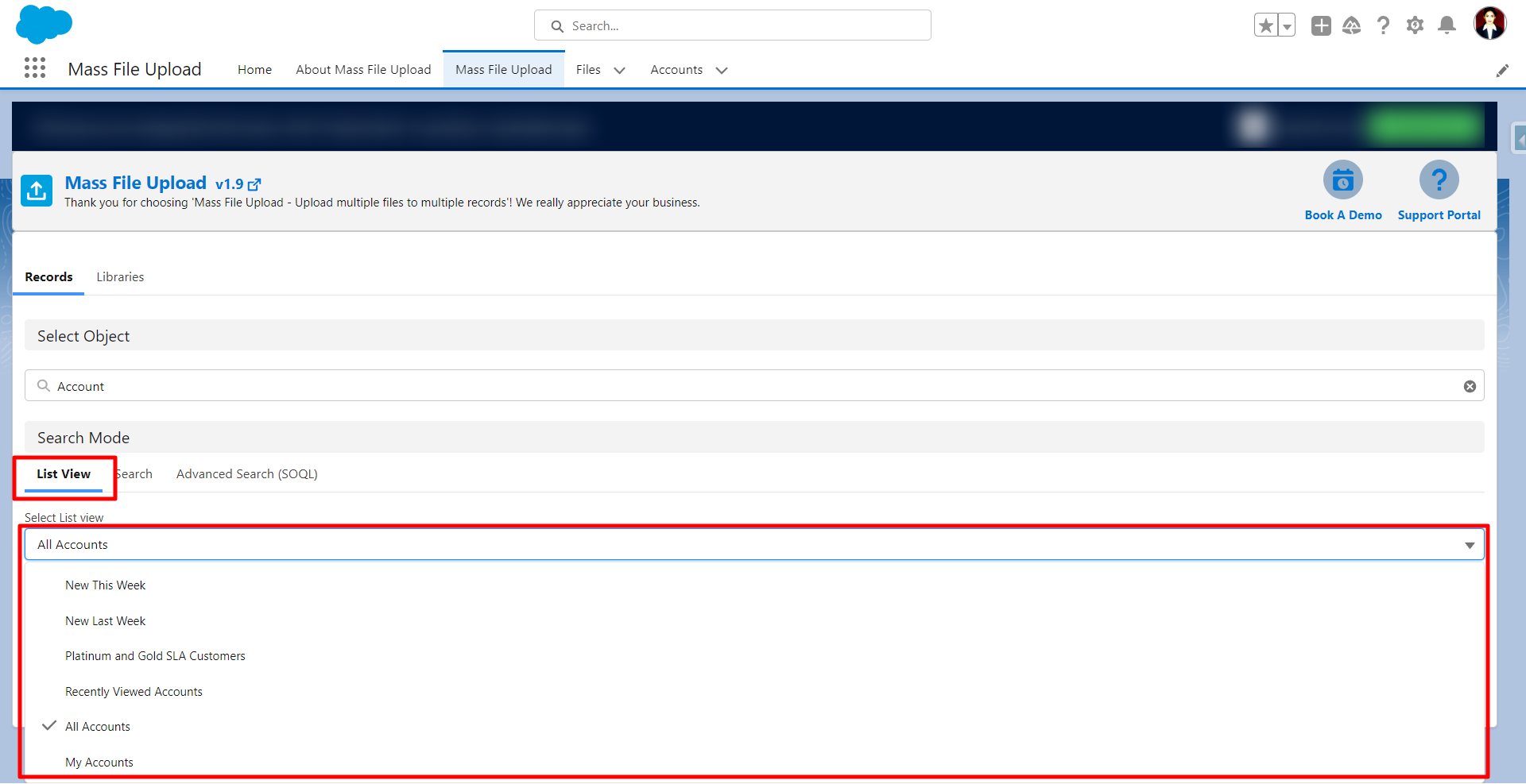
Task: Click the pencil edit navigation icon
Action: pyautogui.click(x=1502, y=71)
